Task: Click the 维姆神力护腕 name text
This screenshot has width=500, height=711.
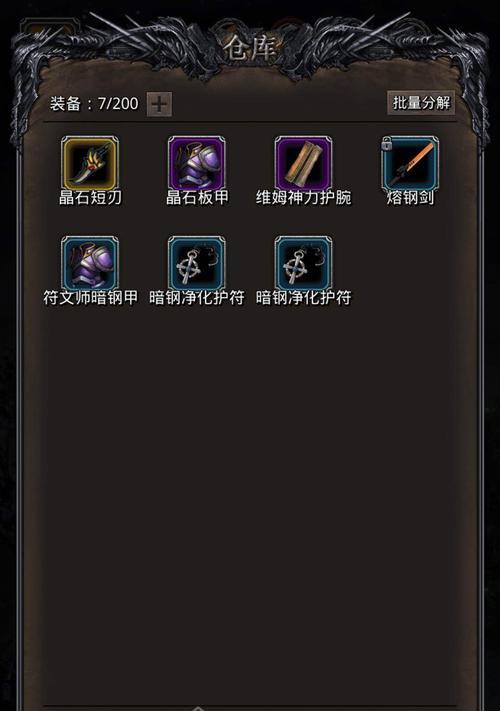Action: click(x=303, y=198)
